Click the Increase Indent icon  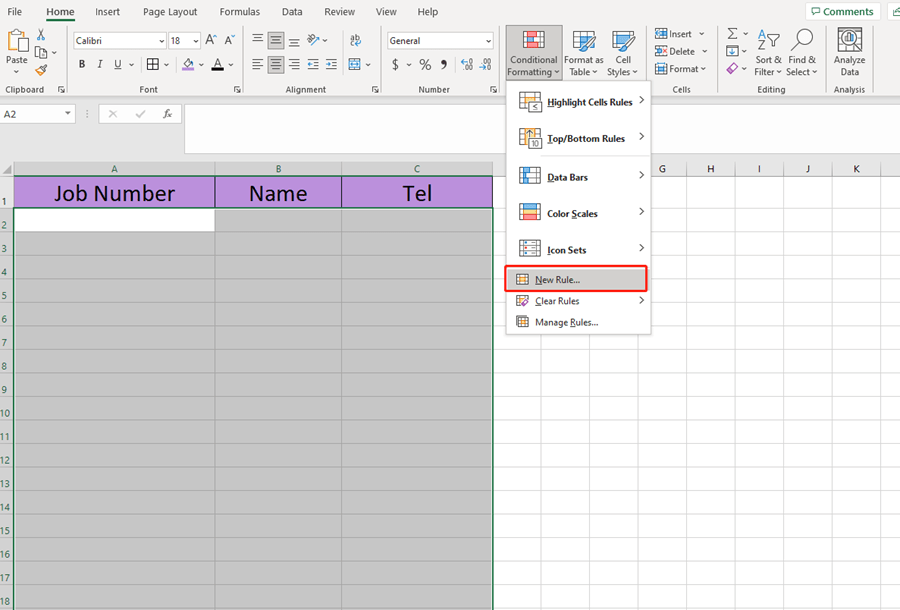click(x=331, y=64)
